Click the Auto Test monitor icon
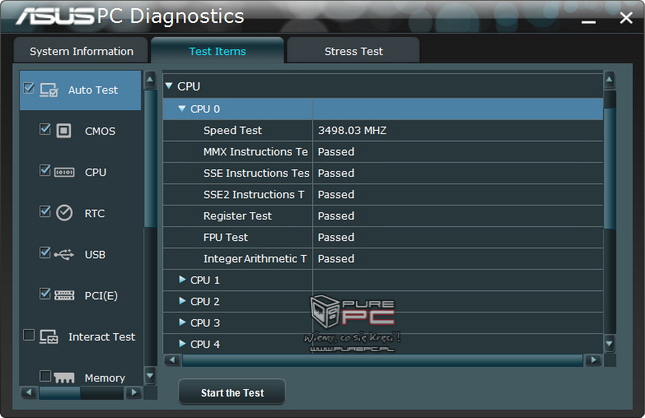The height and width of the screenshot is (418, 645). point(49,90)
